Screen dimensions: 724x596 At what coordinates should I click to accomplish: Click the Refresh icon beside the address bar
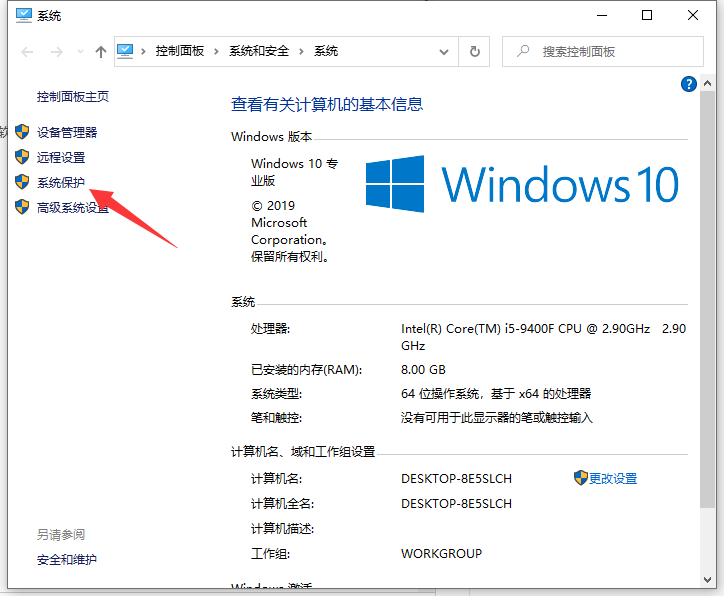pyautogui.click(x=475, y=51)
